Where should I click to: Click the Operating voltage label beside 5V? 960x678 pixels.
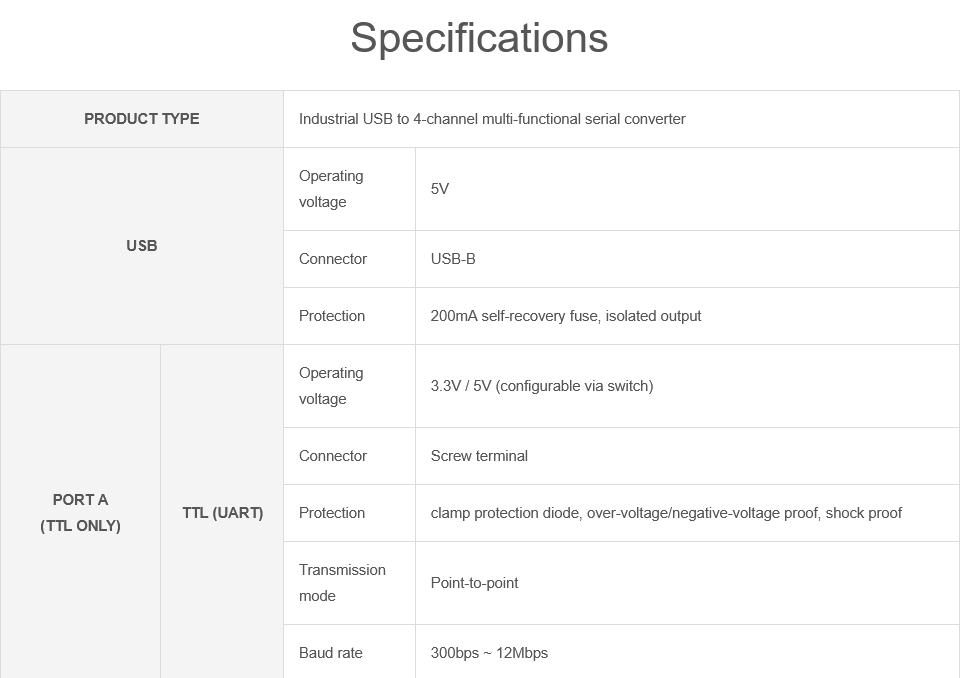[331, 189]
